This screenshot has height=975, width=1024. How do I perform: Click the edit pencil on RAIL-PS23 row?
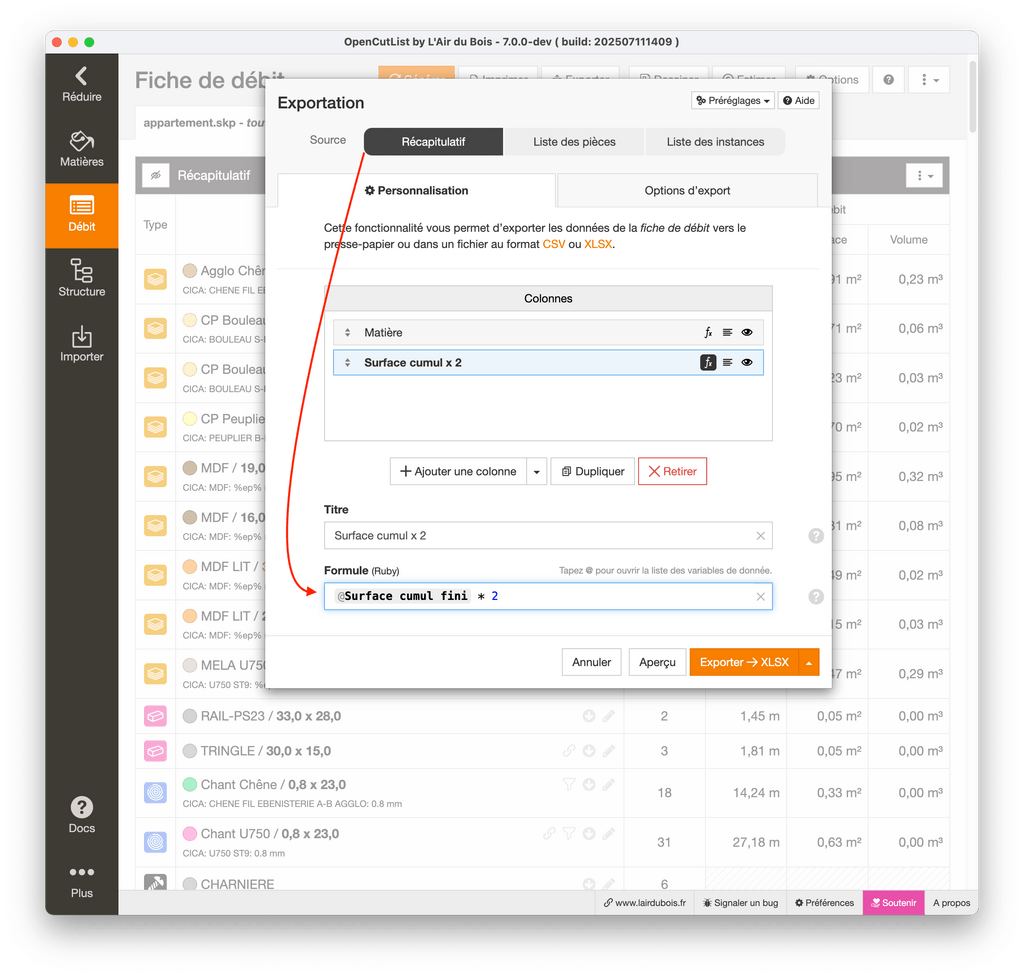(x=609, y=716)
